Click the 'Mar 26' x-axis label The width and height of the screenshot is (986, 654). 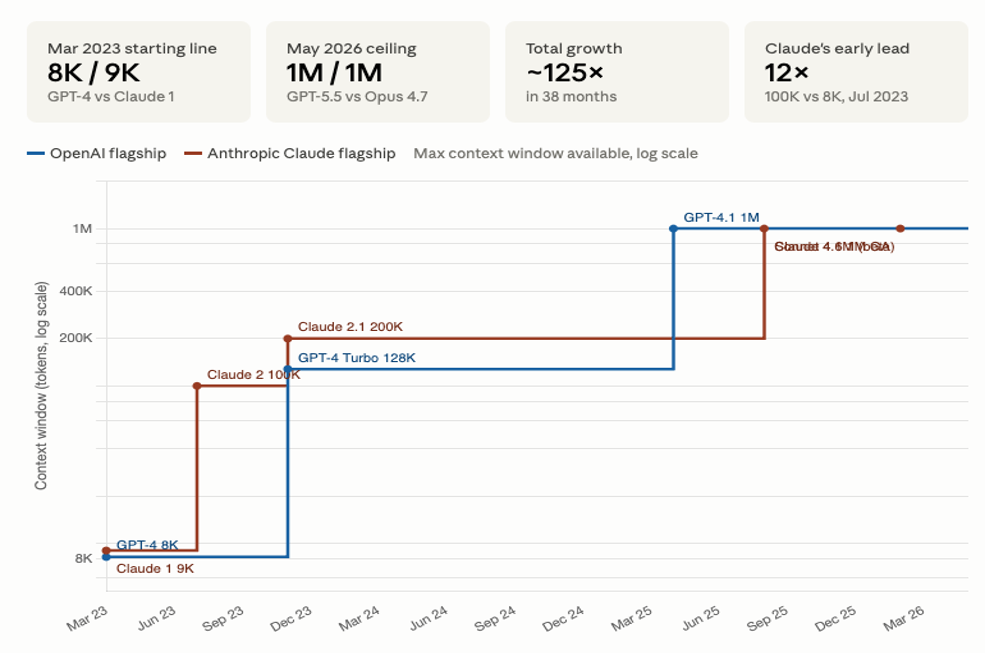904,618
